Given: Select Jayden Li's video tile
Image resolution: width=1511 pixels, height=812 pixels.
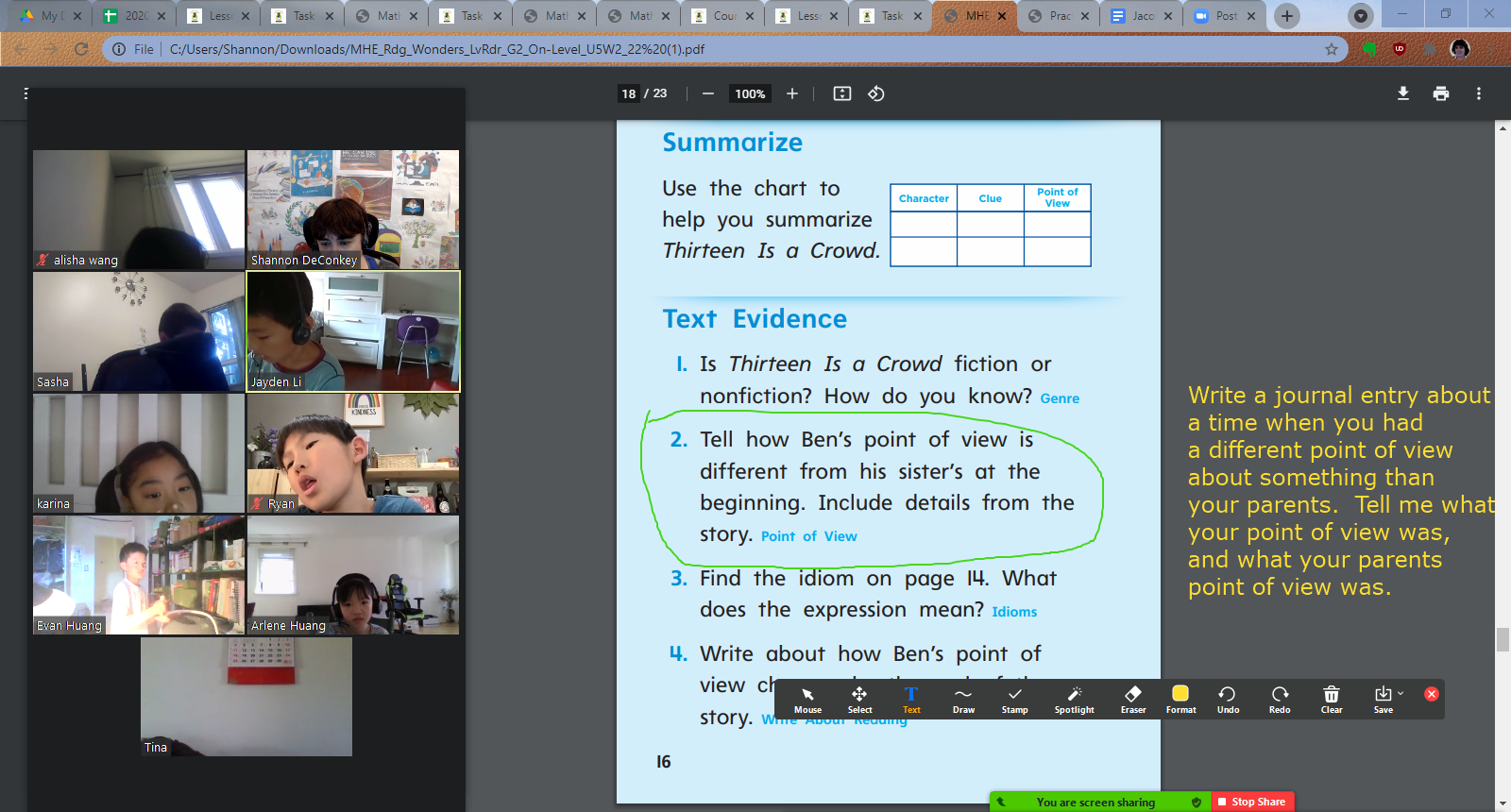Looking at the screenshot, I should (x=353, y=331).
